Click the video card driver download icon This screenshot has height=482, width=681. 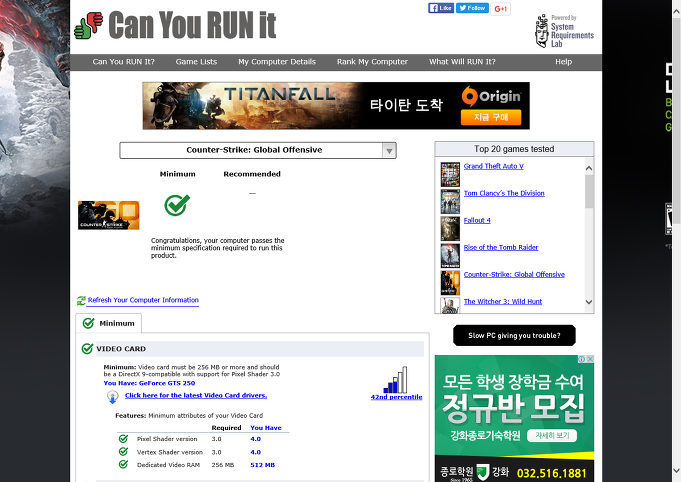(112, 396)
